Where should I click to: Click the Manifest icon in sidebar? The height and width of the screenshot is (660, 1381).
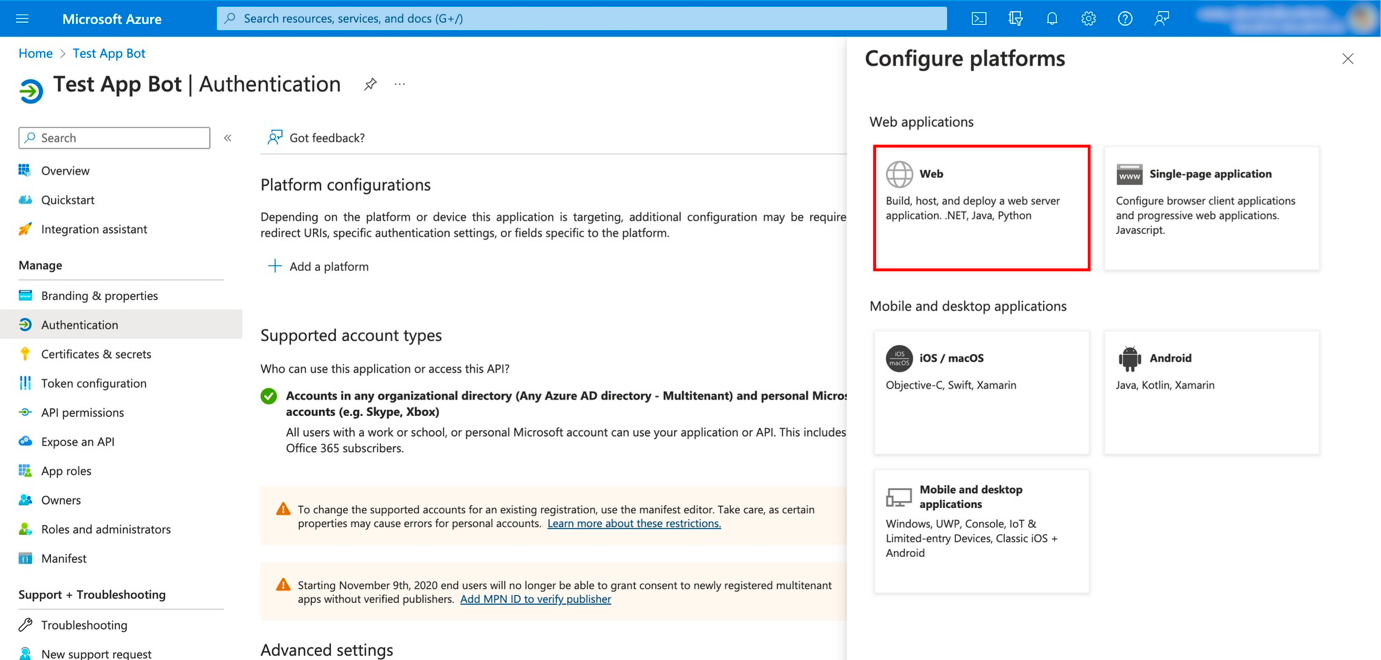[x=25, y=558]
